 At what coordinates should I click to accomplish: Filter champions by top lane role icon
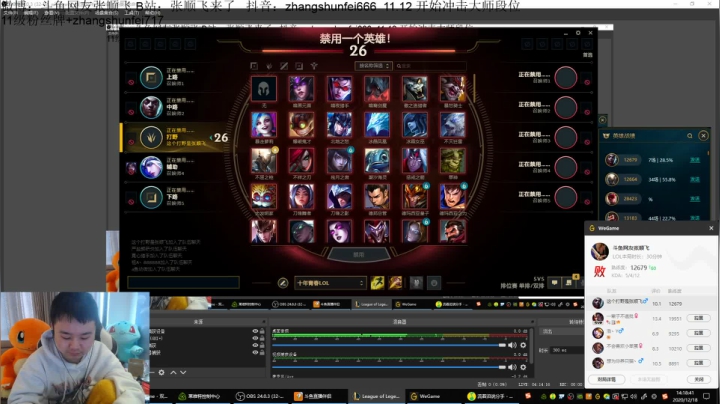coord(254,66)
